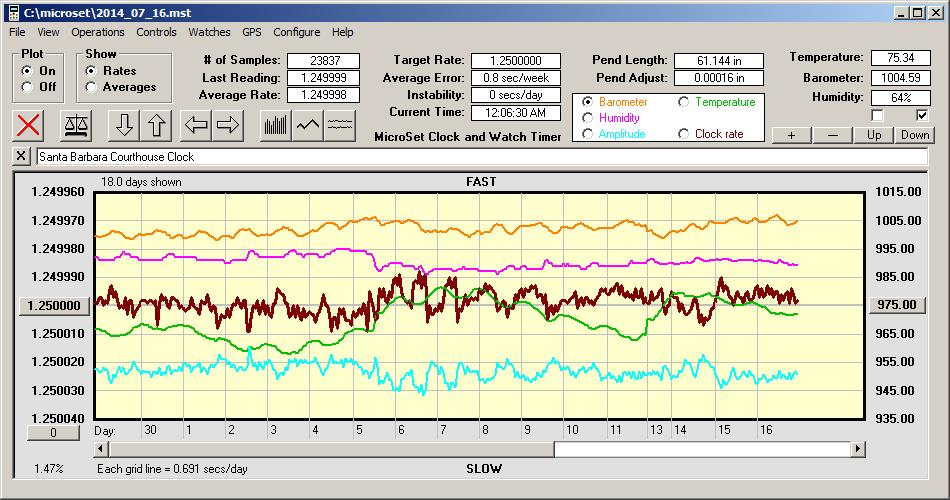Click the 975.00 right axis button

898,305
